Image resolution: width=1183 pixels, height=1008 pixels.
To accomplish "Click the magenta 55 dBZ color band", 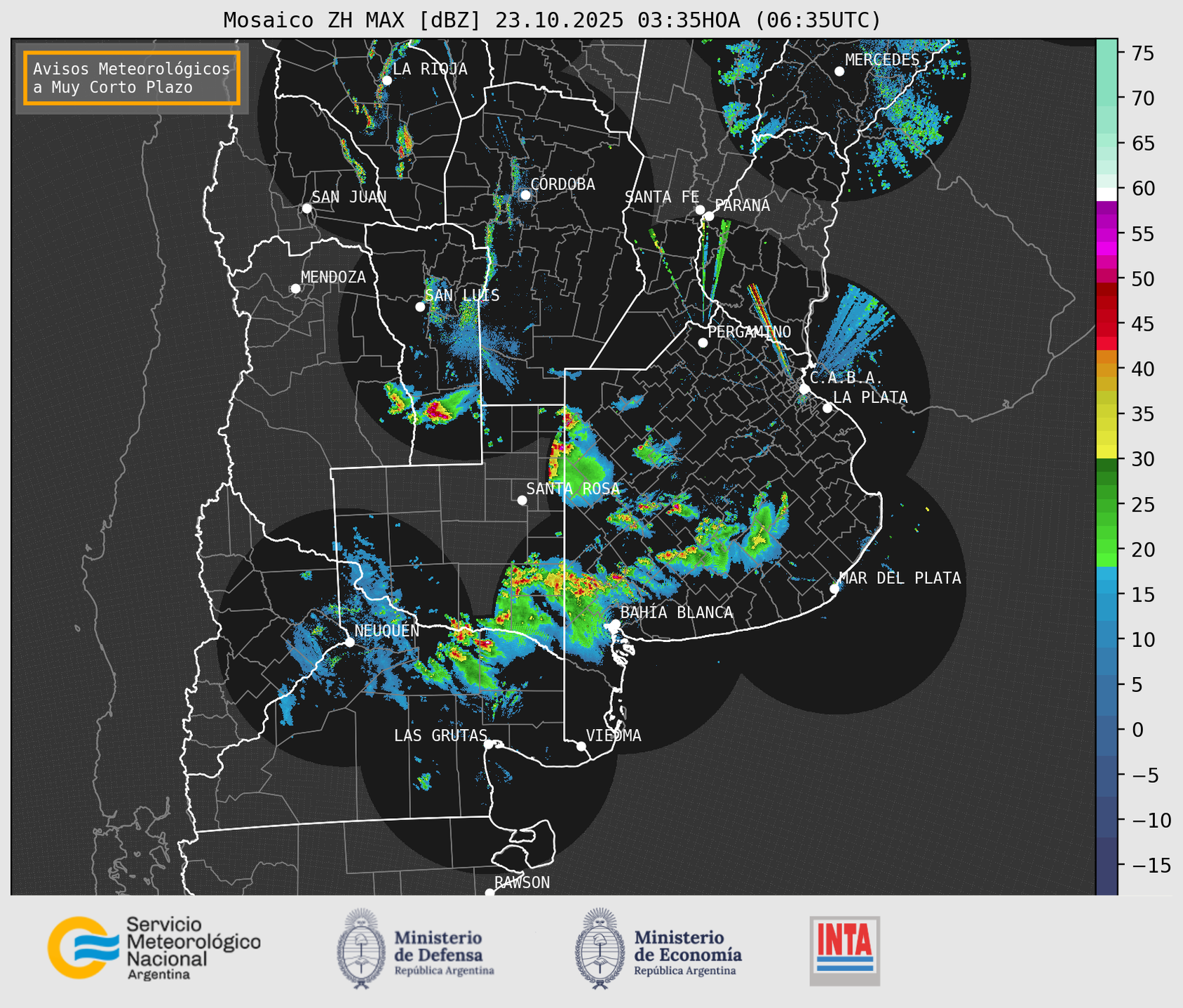I will click(x=1106, y=234).
